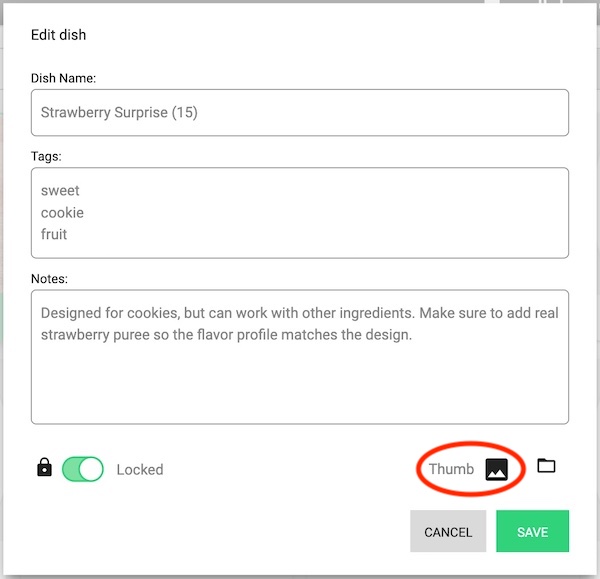Select the fruit tag line

[x=54, y=234]
